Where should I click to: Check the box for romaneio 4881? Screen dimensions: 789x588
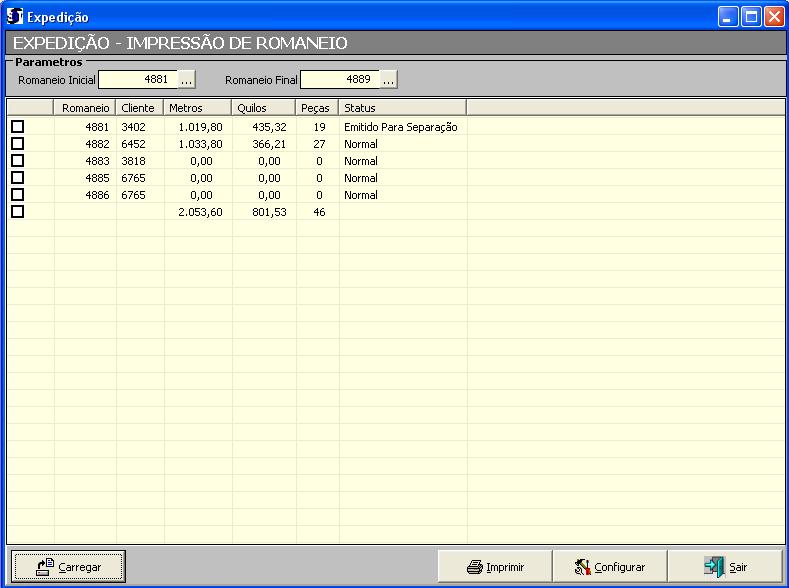[17, 127]
